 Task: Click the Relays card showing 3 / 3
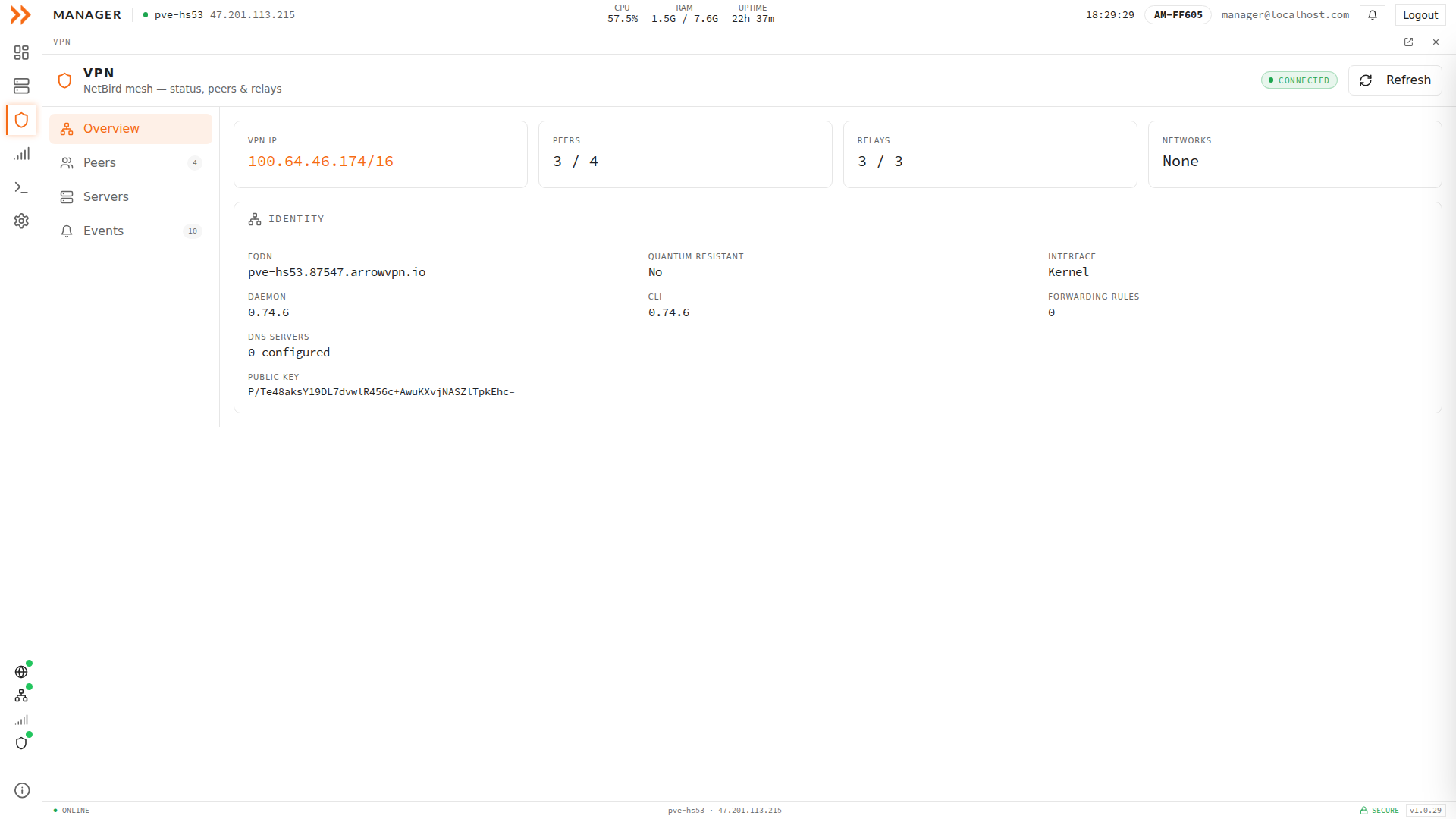pos(990,155)
